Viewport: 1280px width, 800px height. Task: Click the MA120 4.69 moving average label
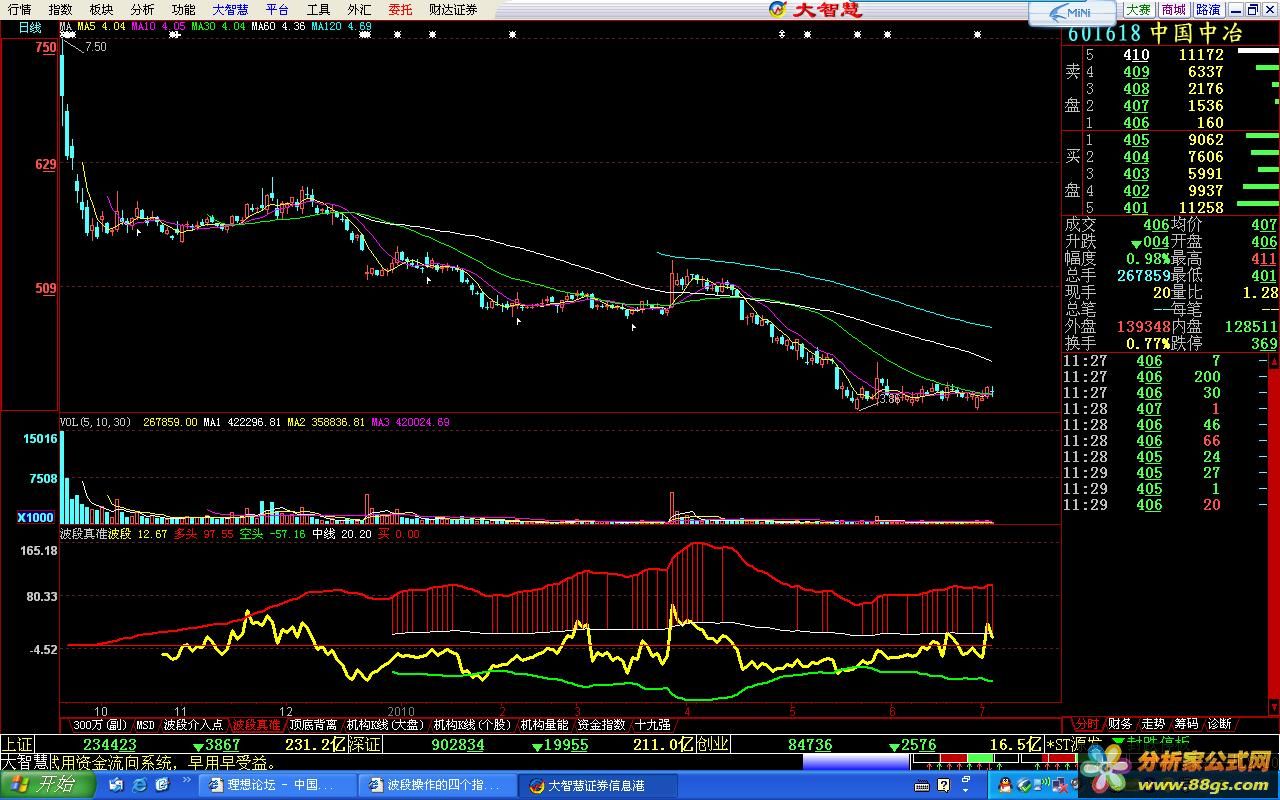(341, 27)
